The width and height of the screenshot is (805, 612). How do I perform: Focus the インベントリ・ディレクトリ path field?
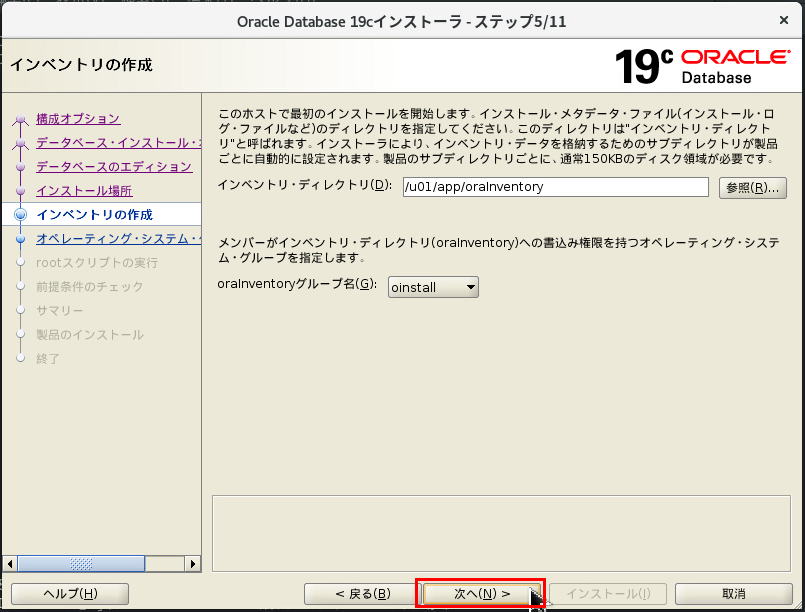[x=555, y=187]
